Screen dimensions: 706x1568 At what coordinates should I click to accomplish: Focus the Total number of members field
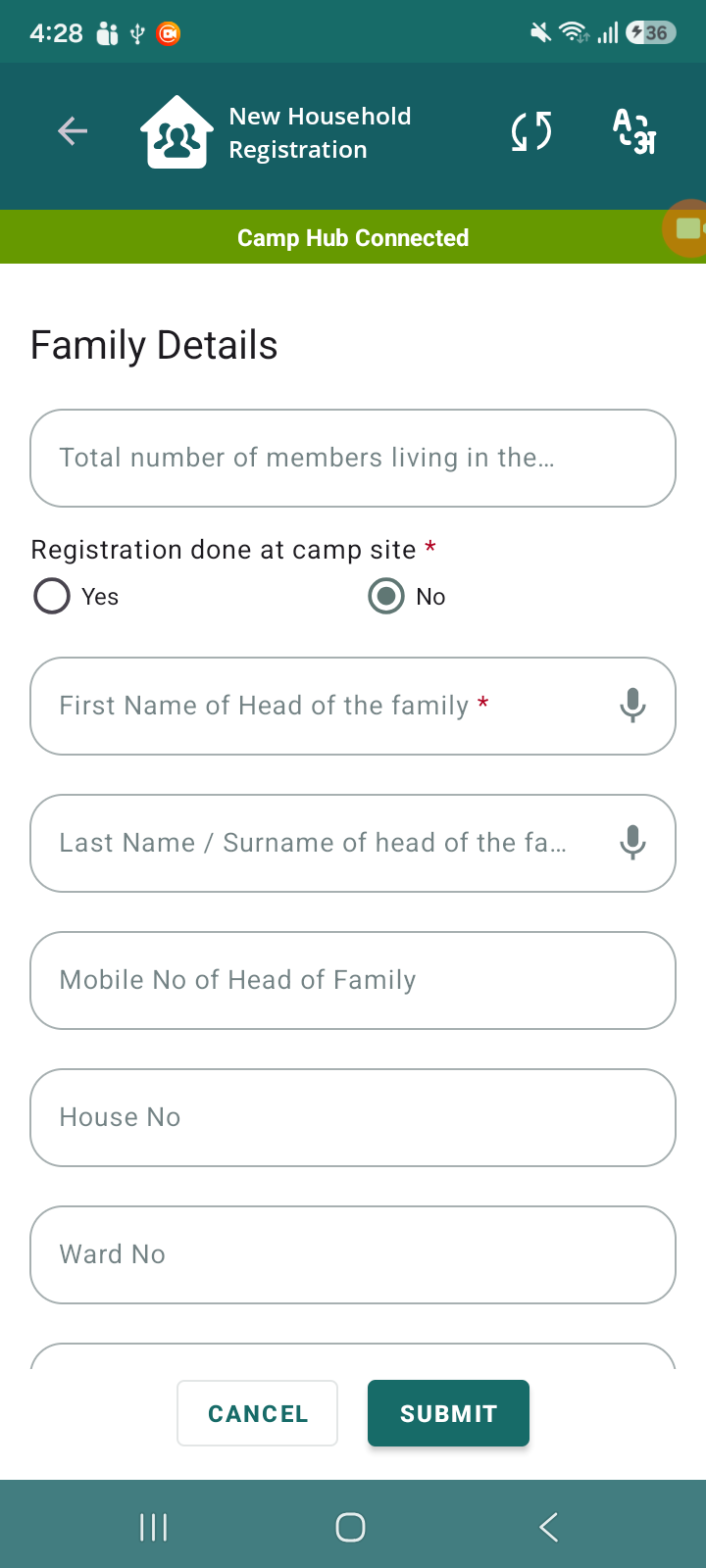pos(353,458)
